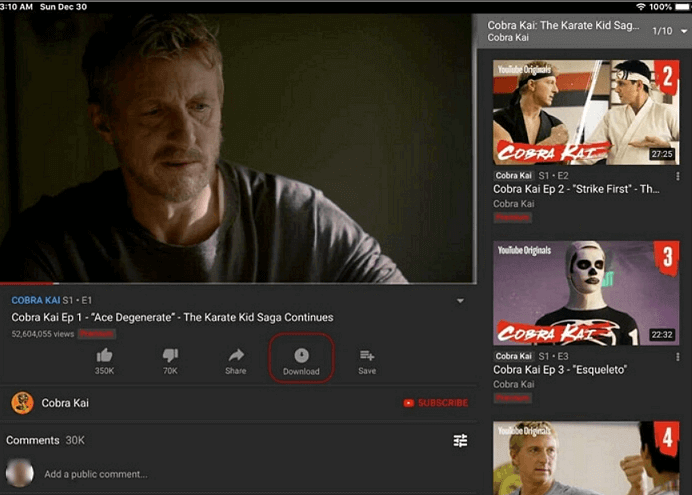This screenshot has width=692, height=495.
Task: Tap the Share arrow icon
Action: [236, 355]
